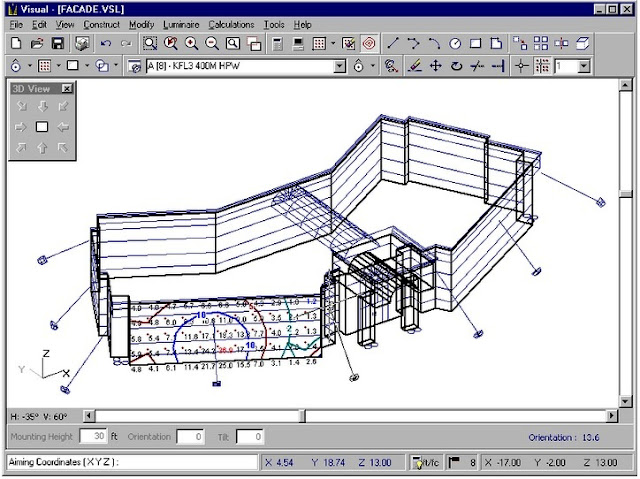Screen dimensions: 640x479
Task: Open the Calculations menu
Action: click(231, 25)
